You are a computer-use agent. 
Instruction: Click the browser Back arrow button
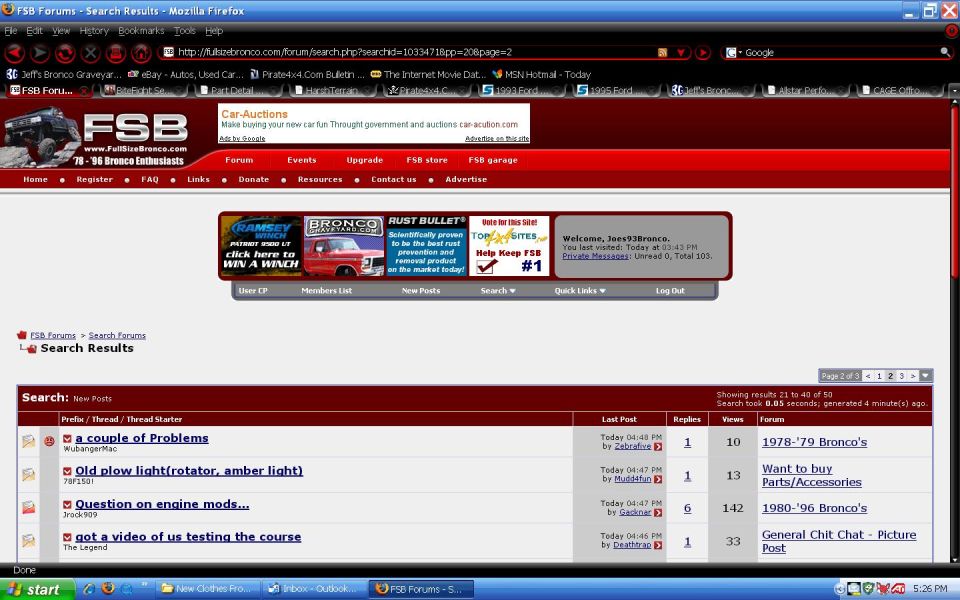point(15,53)
